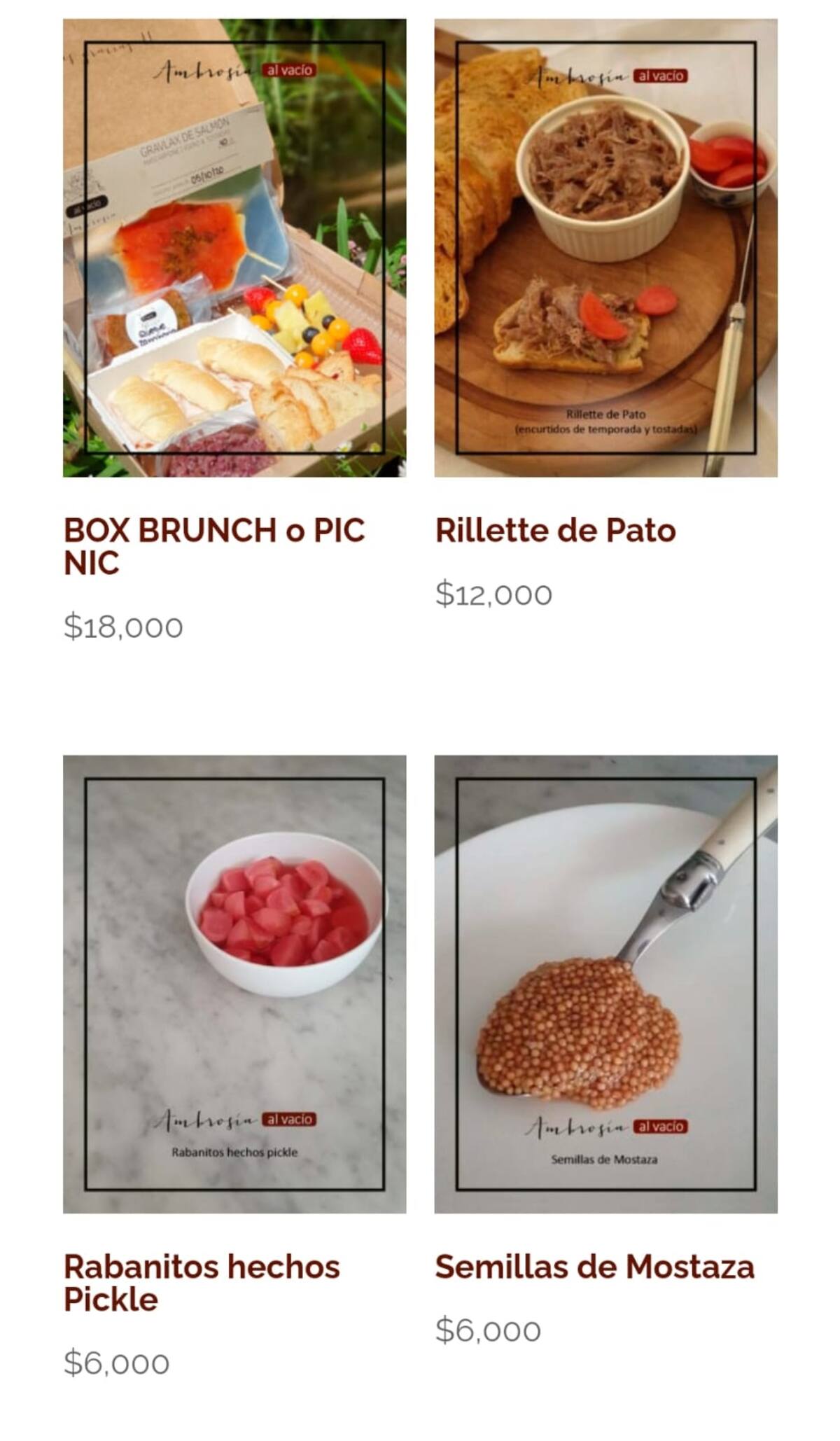Click the $6,000 price under Rabanitos hechos Pickle

[117, 1363]
